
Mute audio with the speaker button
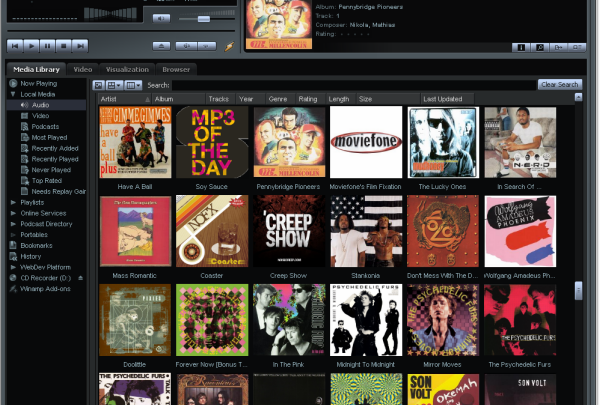coord(161,18)
